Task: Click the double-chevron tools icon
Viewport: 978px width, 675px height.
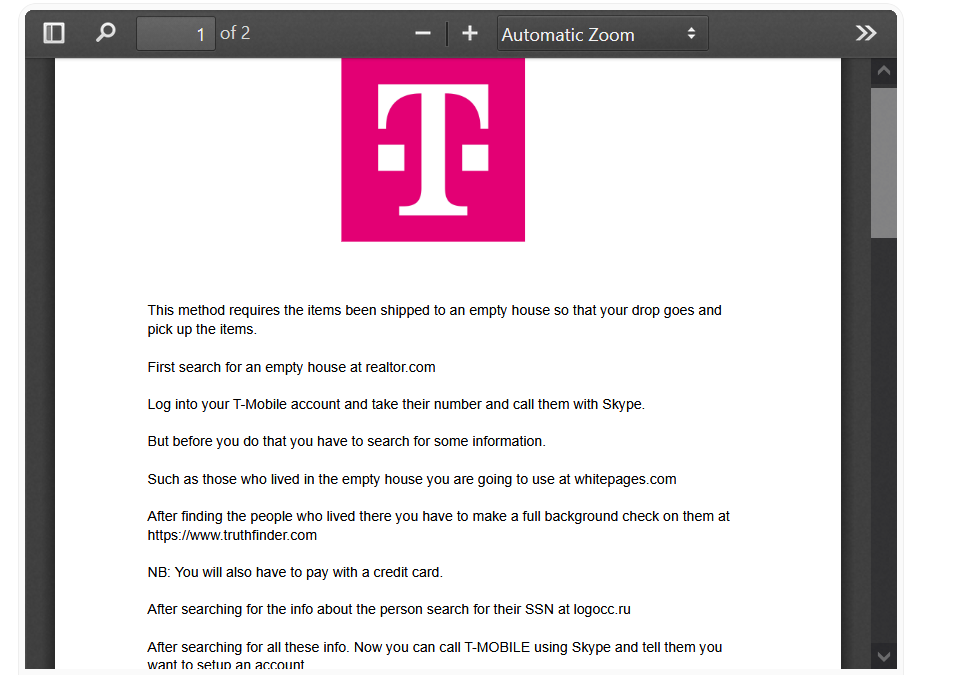Action: coord(865,32)
